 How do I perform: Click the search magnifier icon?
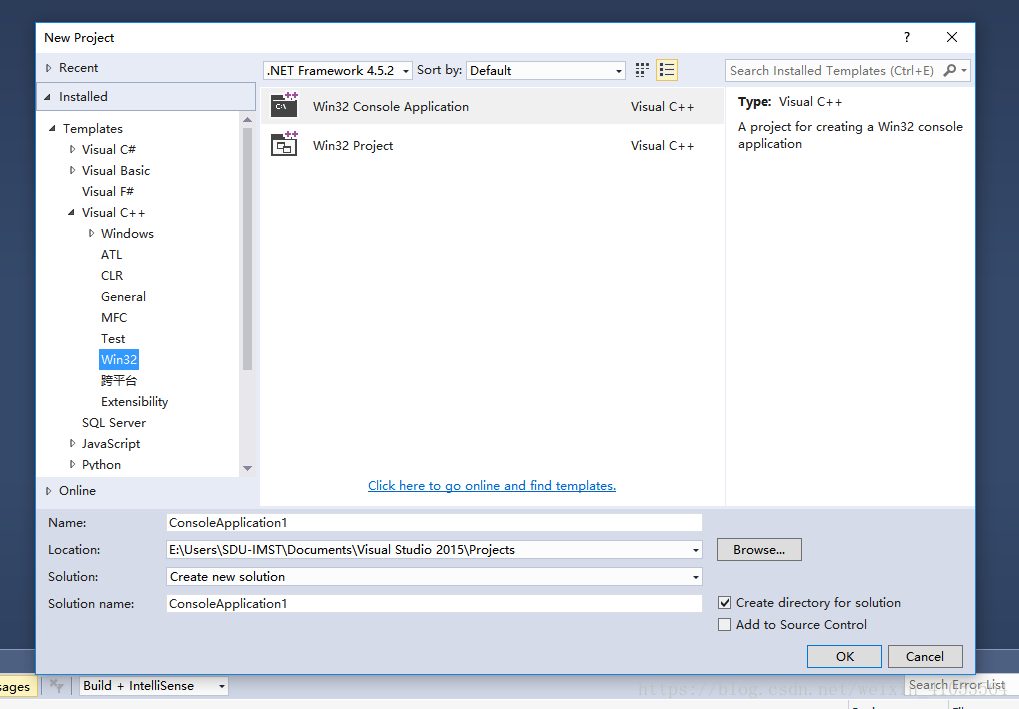click(949, 70)
